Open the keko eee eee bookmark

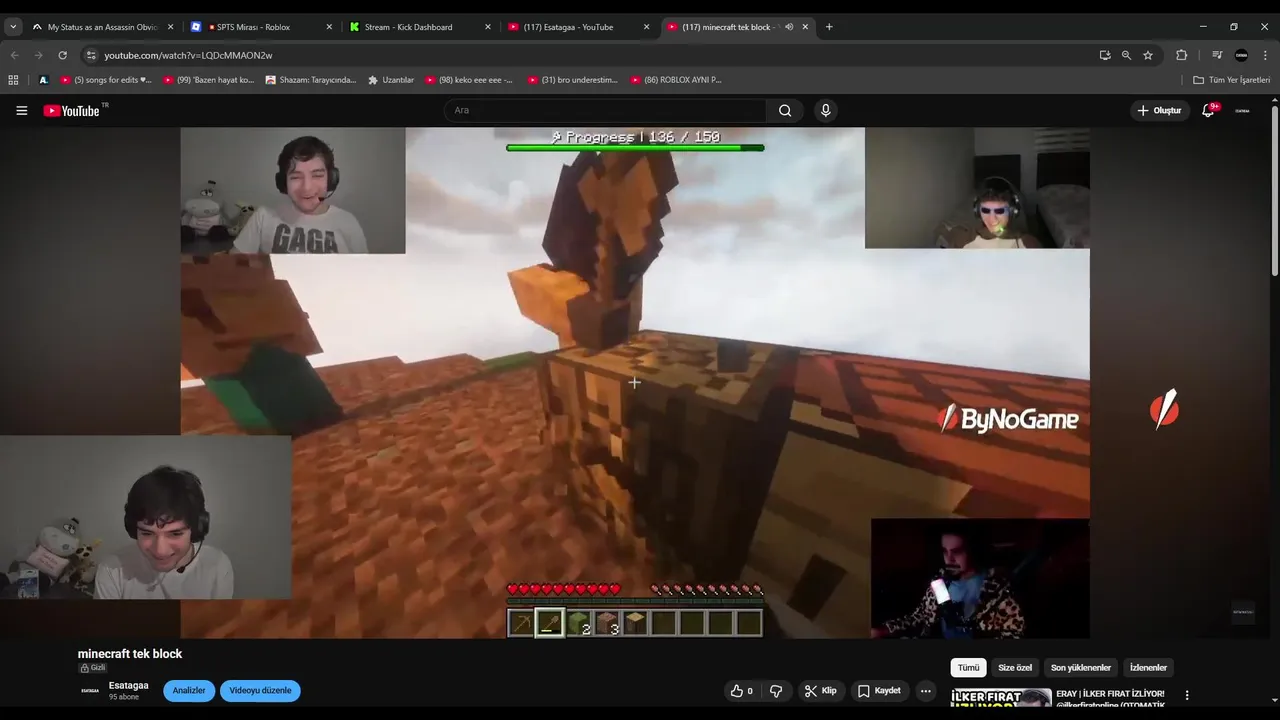pos(469,80)
